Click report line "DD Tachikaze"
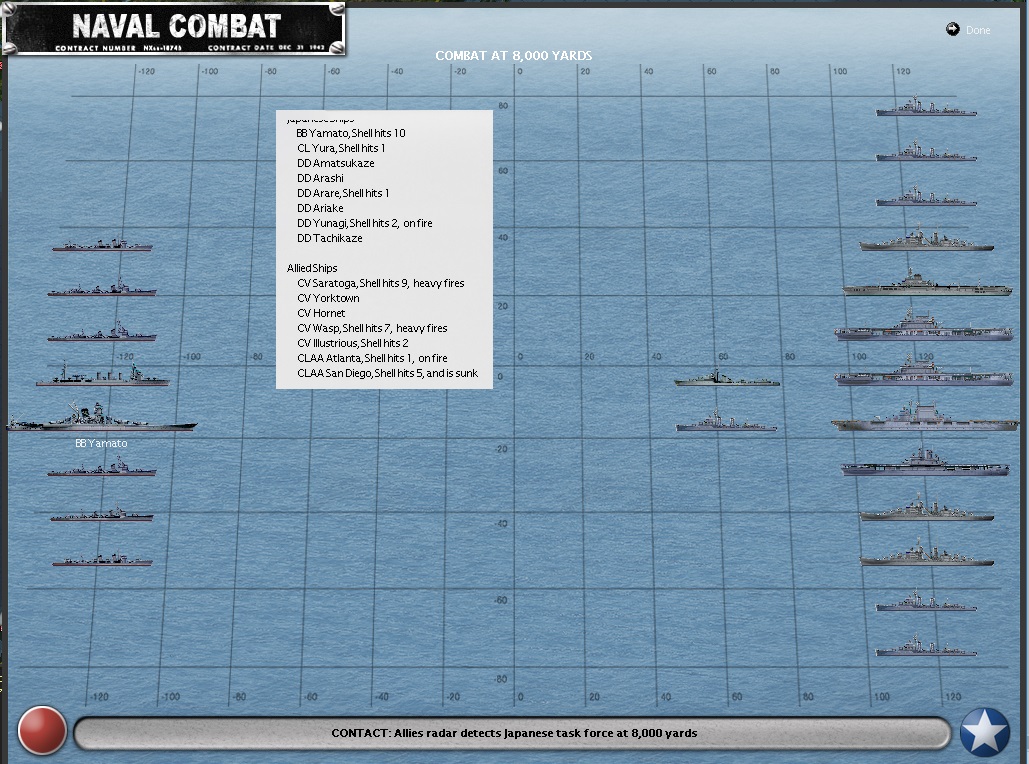The image size is (1029, 764). tap(329, 239)
